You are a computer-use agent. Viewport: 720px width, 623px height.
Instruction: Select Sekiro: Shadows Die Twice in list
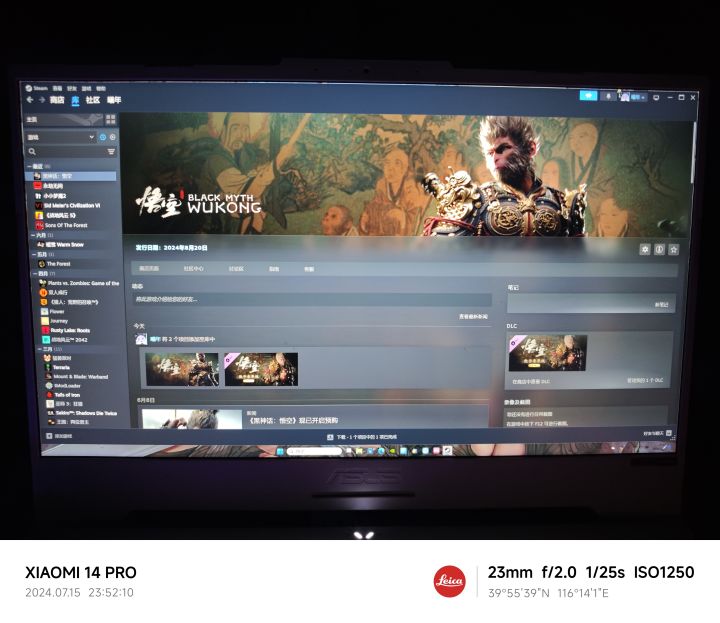pos(82,413)
